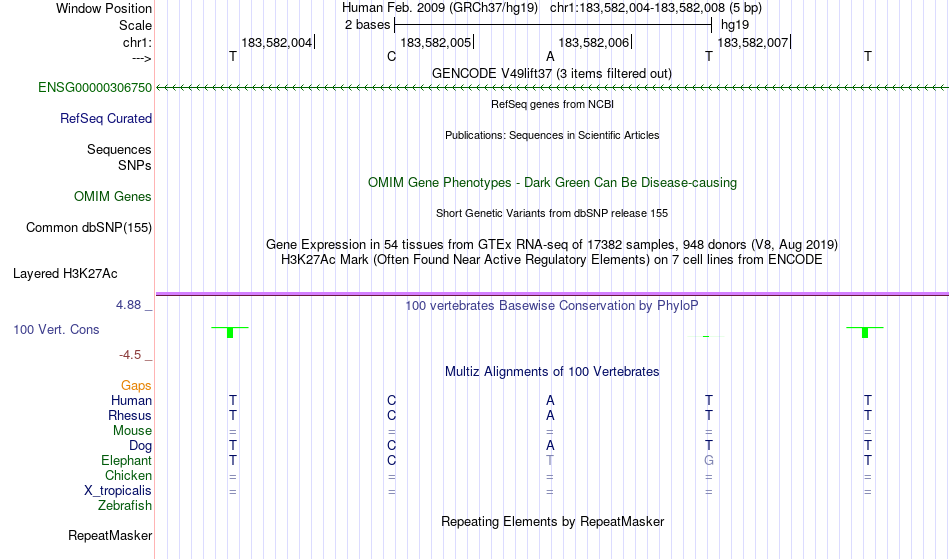
Task: Click the chr1: ruler label
Action: pyautogui.click(x=138, y=42)
